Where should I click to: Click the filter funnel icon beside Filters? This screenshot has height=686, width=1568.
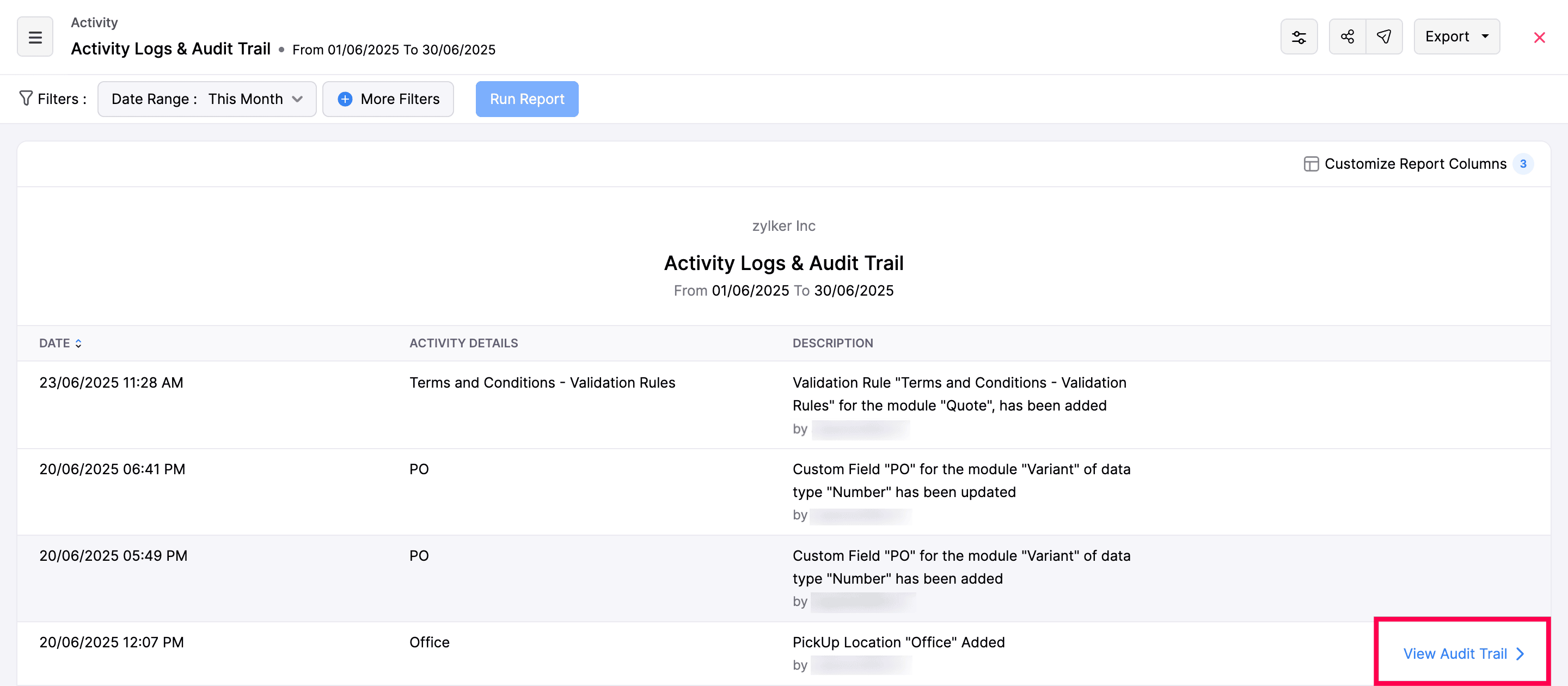pos(25,98)
